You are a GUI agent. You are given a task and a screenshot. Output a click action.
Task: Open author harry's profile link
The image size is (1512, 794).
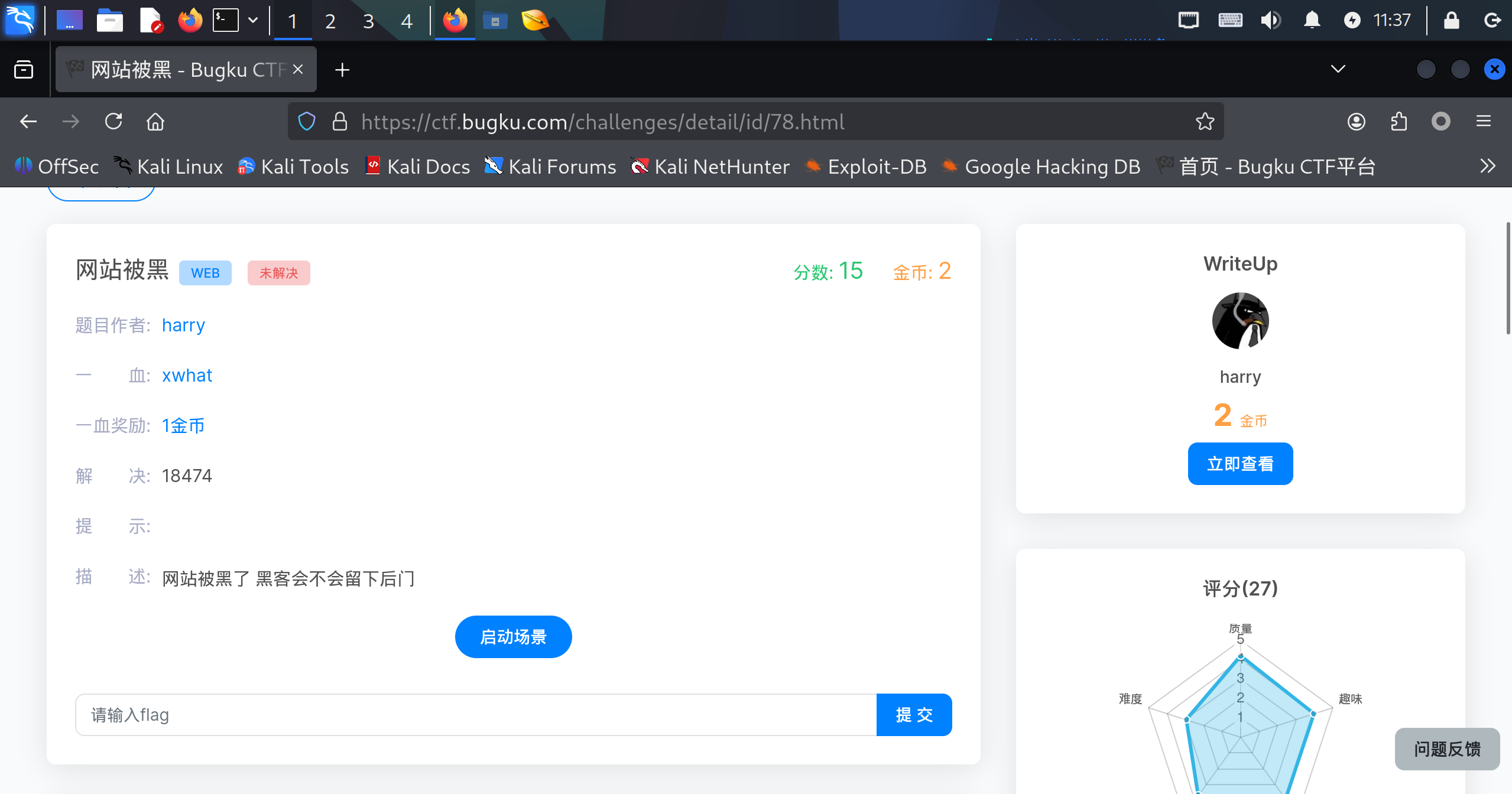(x=183, y=325)
